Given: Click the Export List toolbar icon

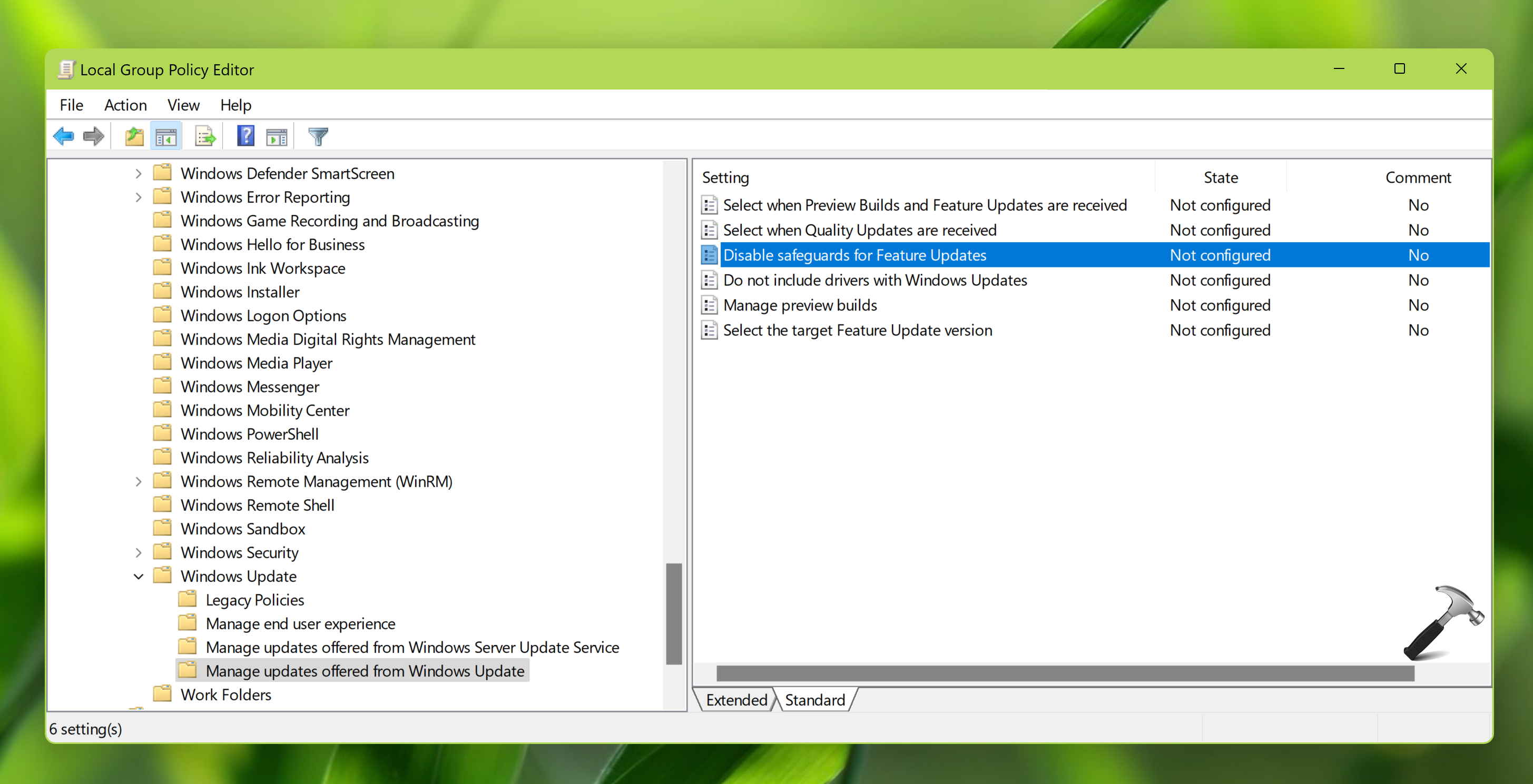Looking at the screenshot, I should pos(205,136).
